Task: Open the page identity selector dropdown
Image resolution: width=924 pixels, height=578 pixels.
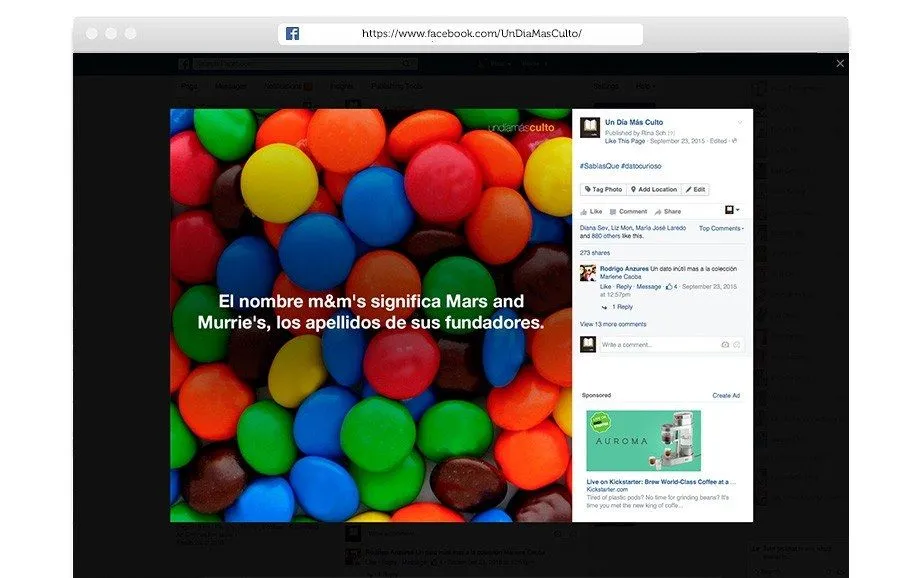Action: (x=731, y=210)
